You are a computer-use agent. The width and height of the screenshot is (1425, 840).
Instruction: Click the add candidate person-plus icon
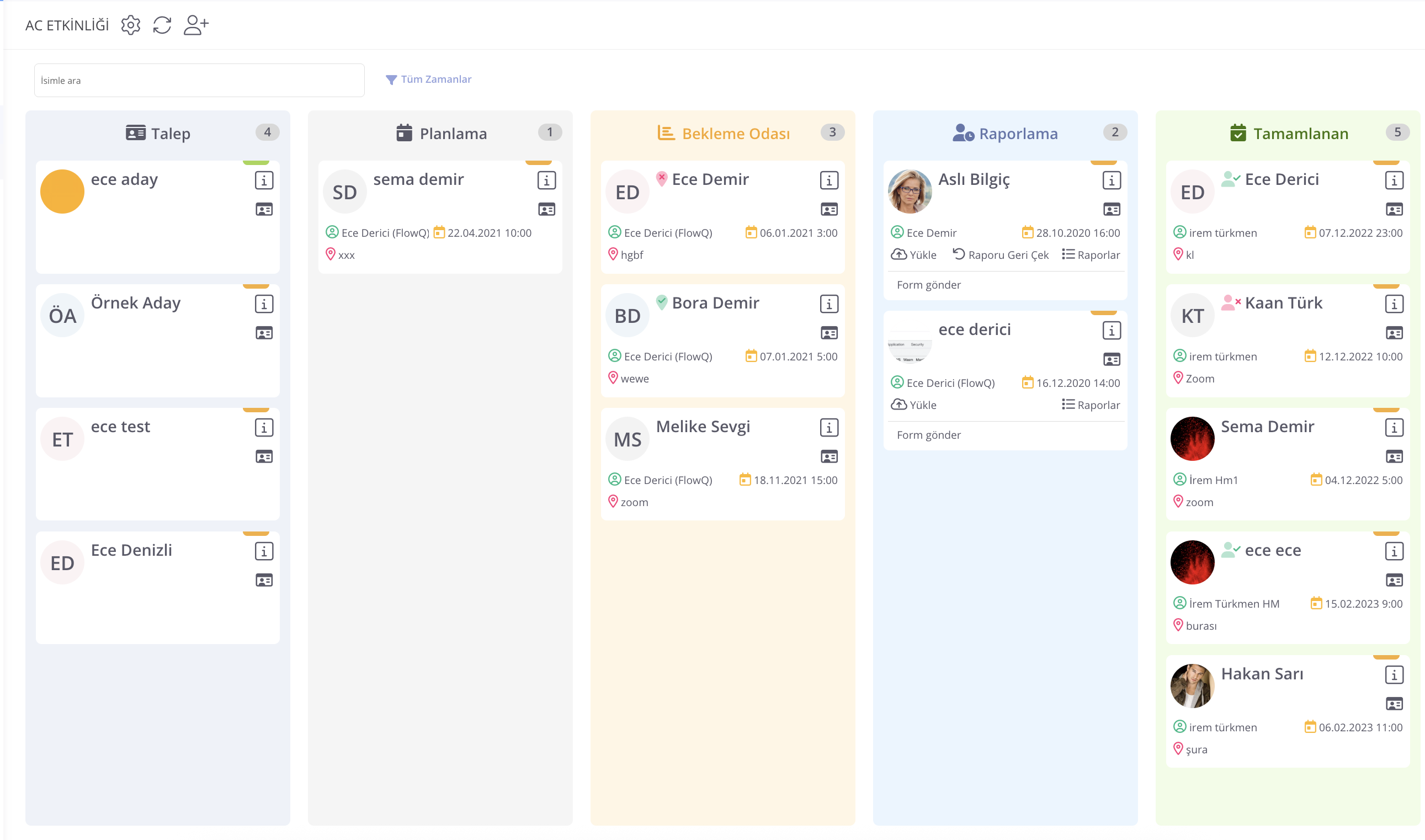click(196, 25)
